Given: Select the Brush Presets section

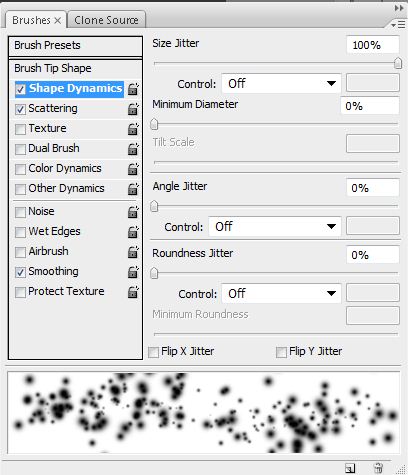Looking at the screenshot, I should [x=75, y=46].
